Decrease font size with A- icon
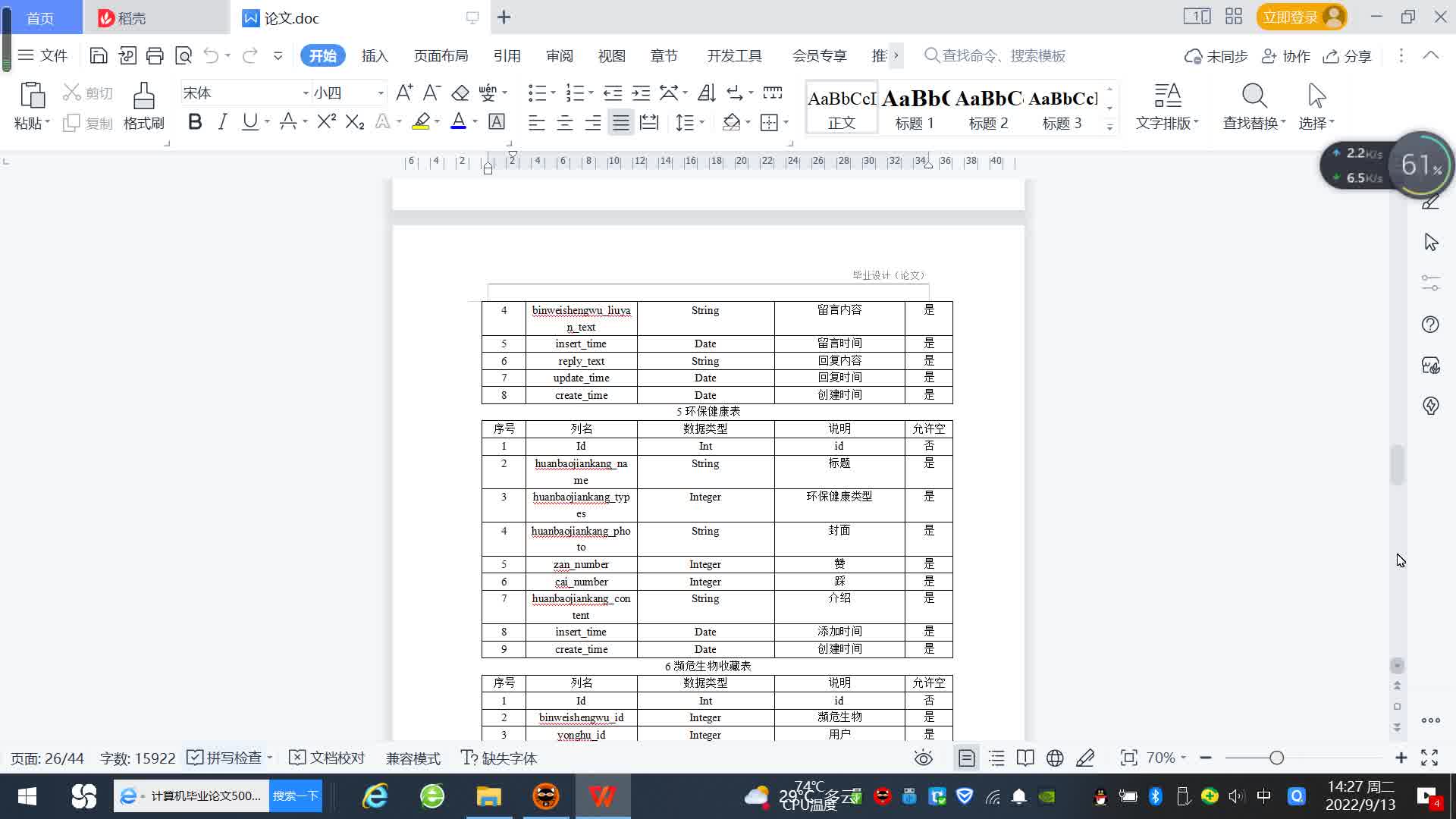Viewport: 1456px width, 819px height. [x=431, y=93]
